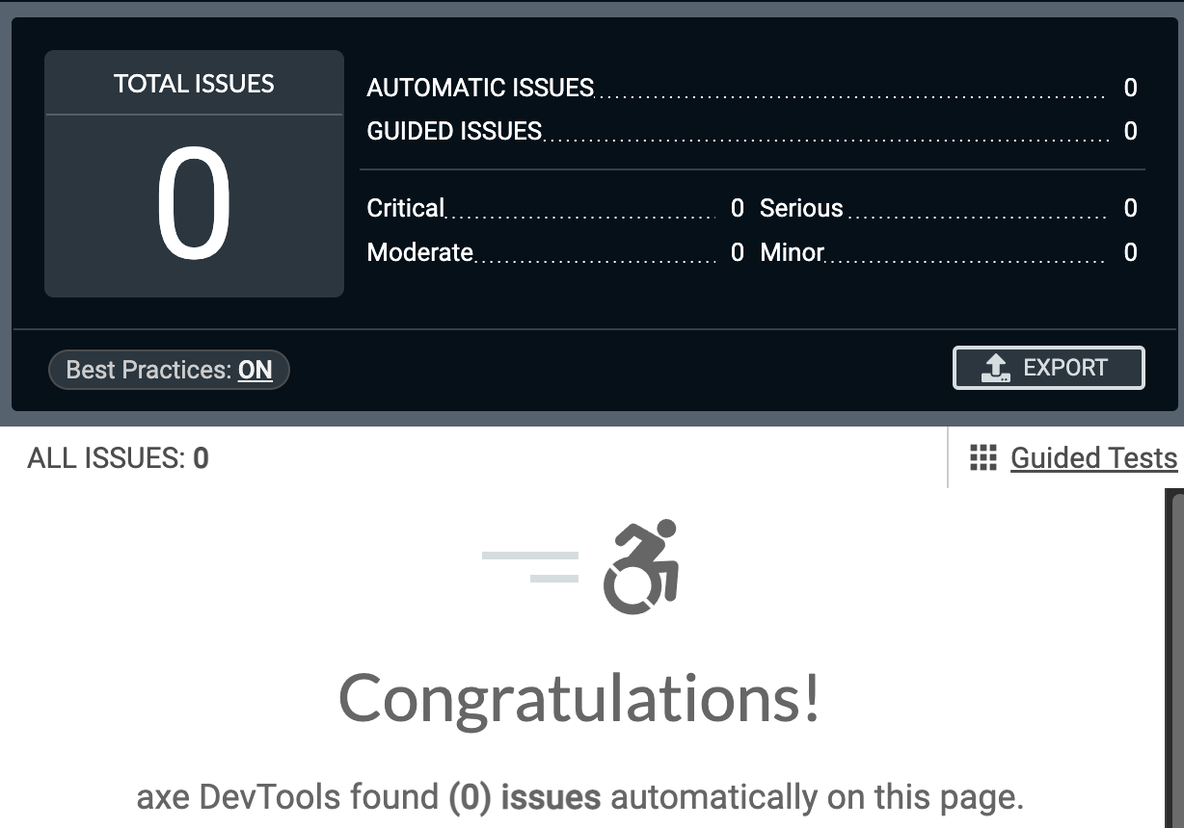Click the Export button
1184x828 pixels.
point(1048,367)
